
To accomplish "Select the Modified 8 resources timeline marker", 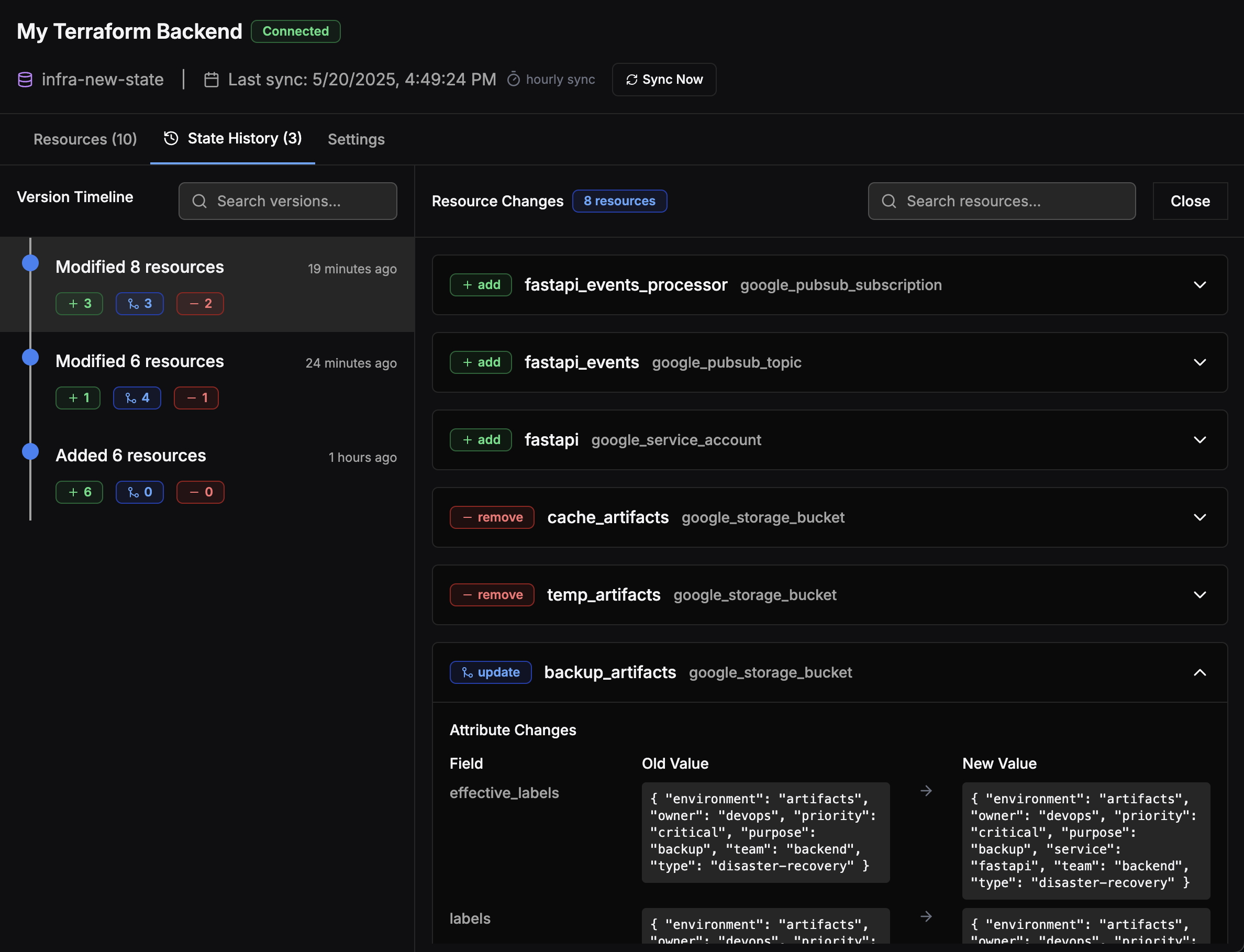I will click(30, 263).
